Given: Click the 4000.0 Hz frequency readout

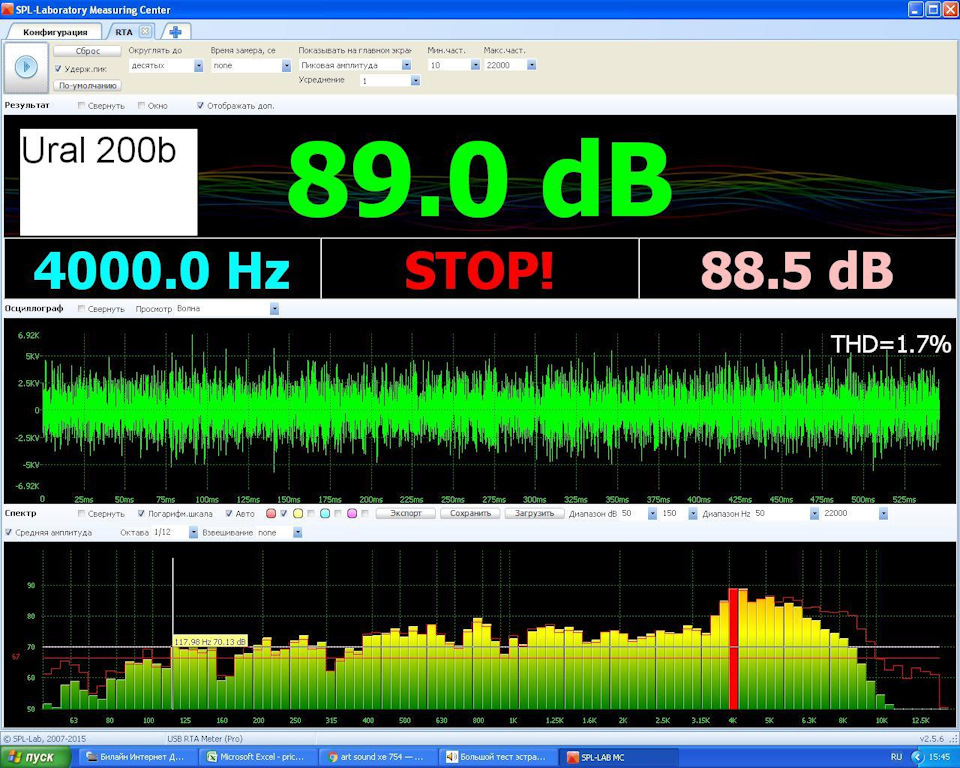Looking at the screenshot, I should pyautogui.click(x=162, y=269).
